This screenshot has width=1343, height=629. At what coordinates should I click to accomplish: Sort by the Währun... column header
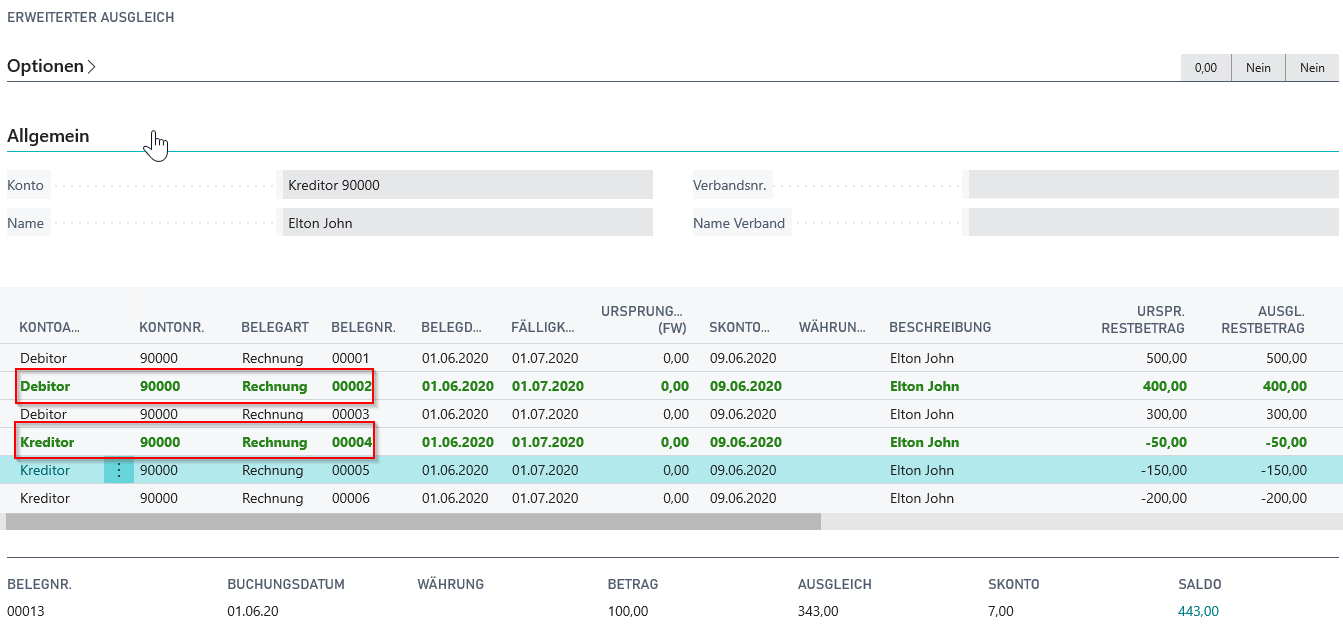831,327
